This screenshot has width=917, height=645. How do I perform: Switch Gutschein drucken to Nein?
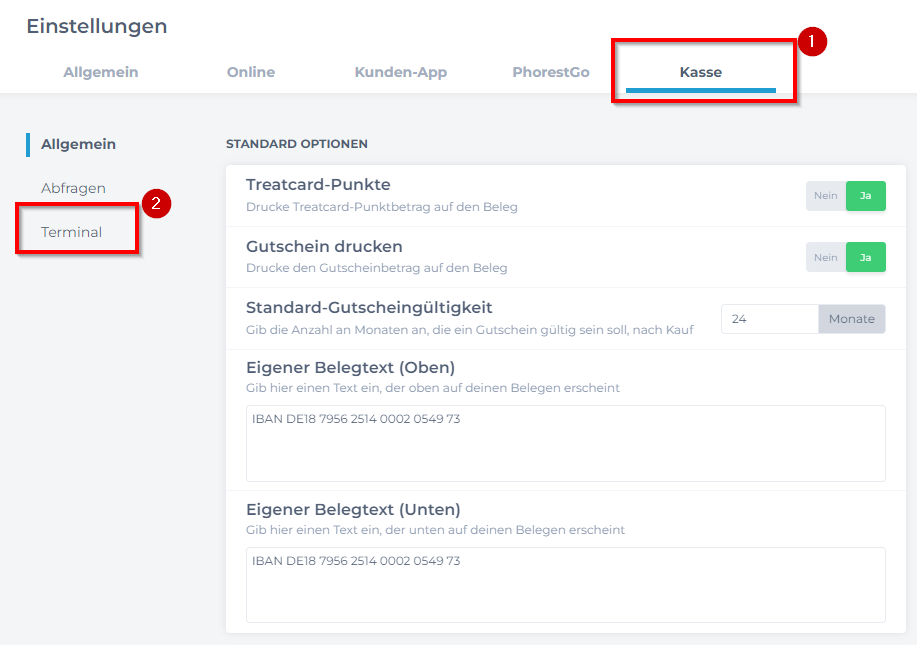point(825,257)
